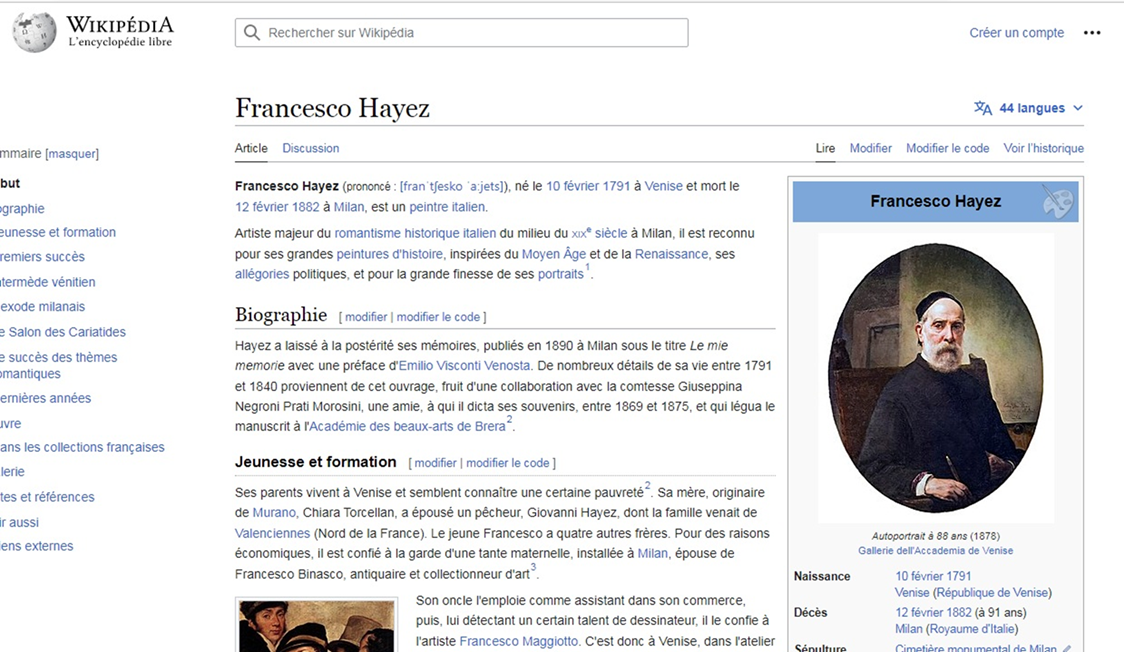Open the Royaume d'Italie infobox link

pyautogui.click(x=971, y=629)
